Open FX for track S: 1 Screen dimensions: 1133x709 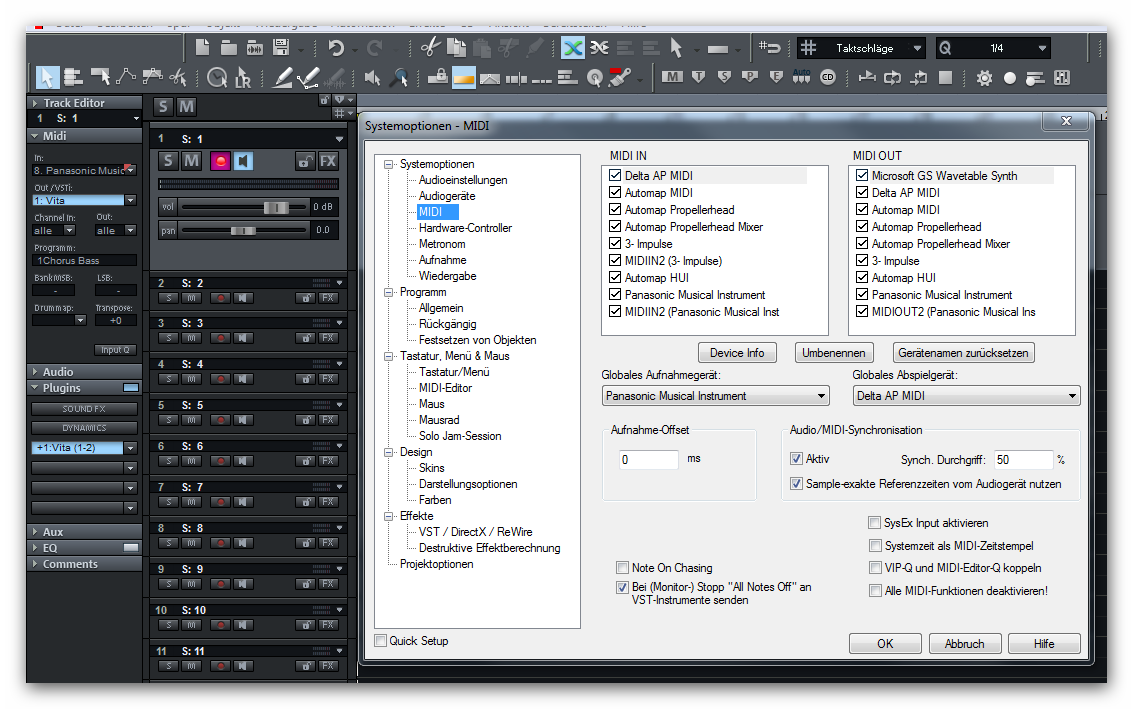(x=328, y=161)
